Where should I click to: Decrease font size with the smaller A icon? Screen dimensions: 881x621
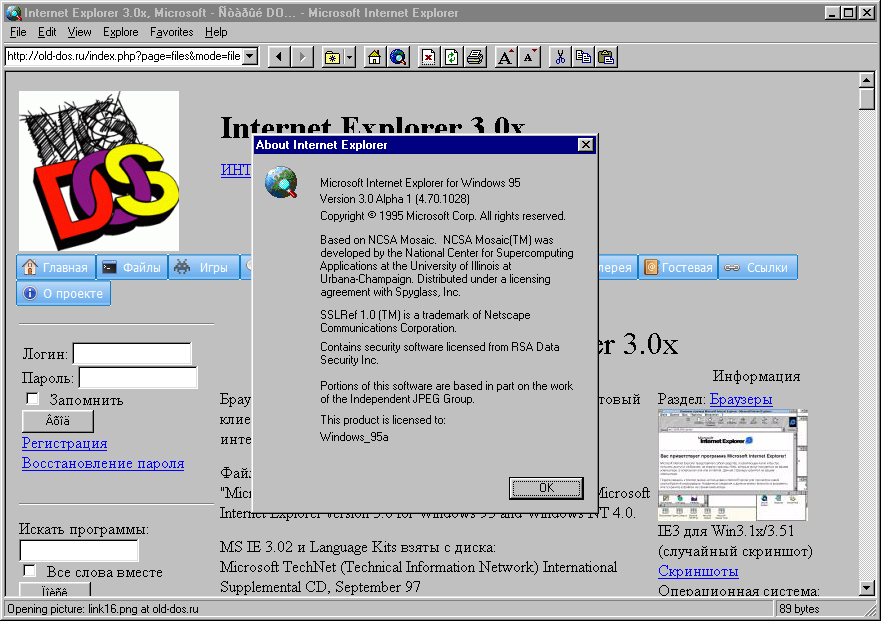(x=529, y=57)
